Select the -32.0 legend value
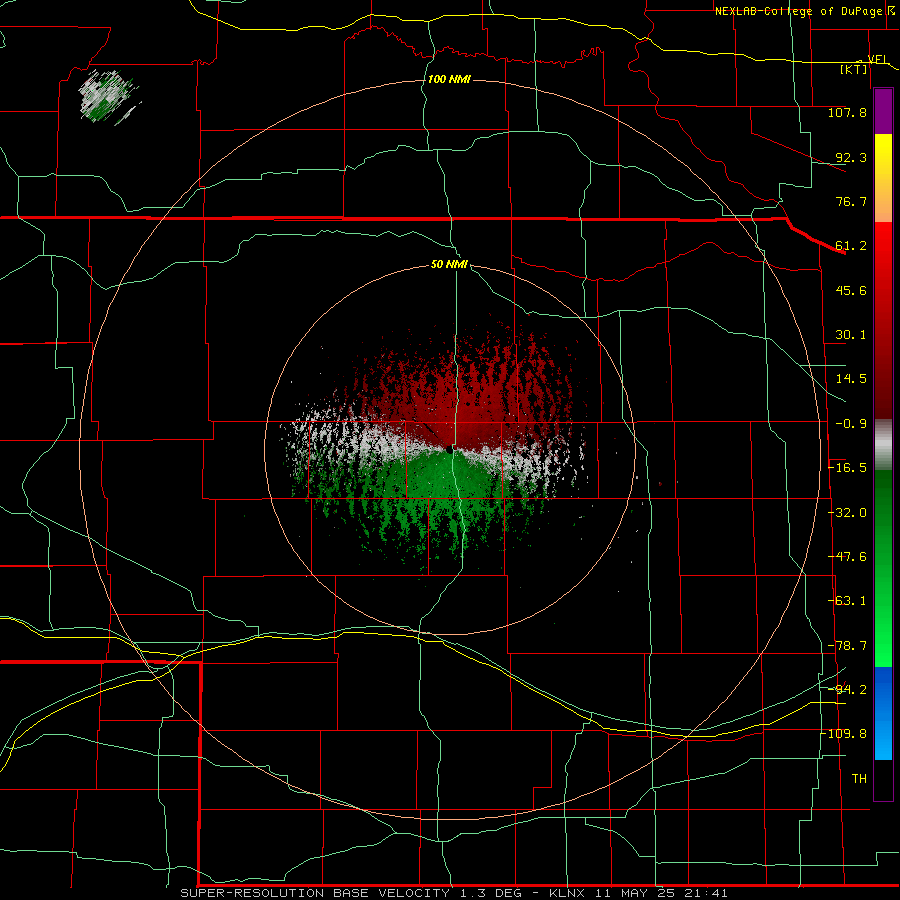Screen dimensions: 900x900 [x=847, y=513]
